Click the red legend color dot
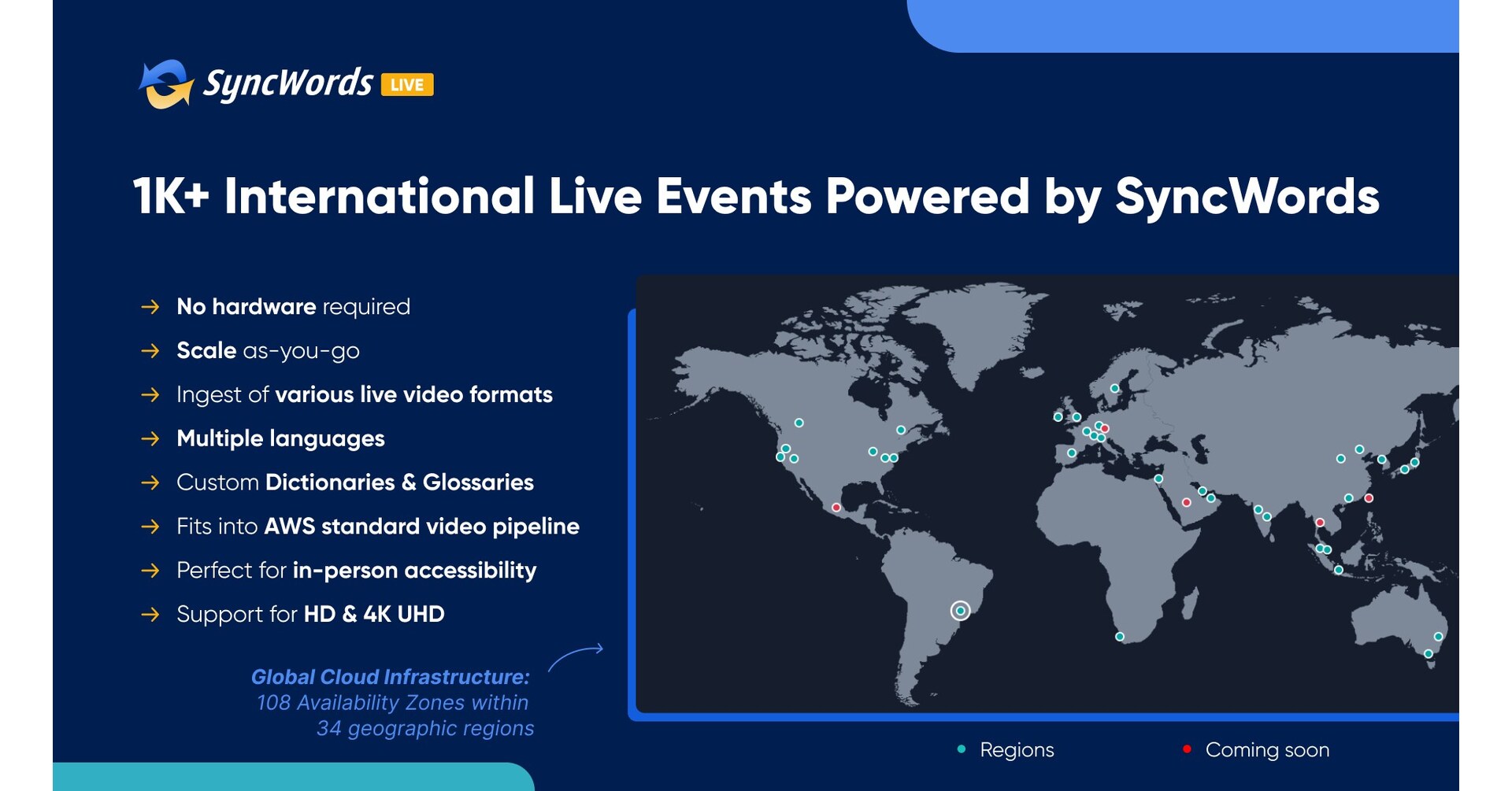Screen dimensions: 1512x791 click(1186, 750)
